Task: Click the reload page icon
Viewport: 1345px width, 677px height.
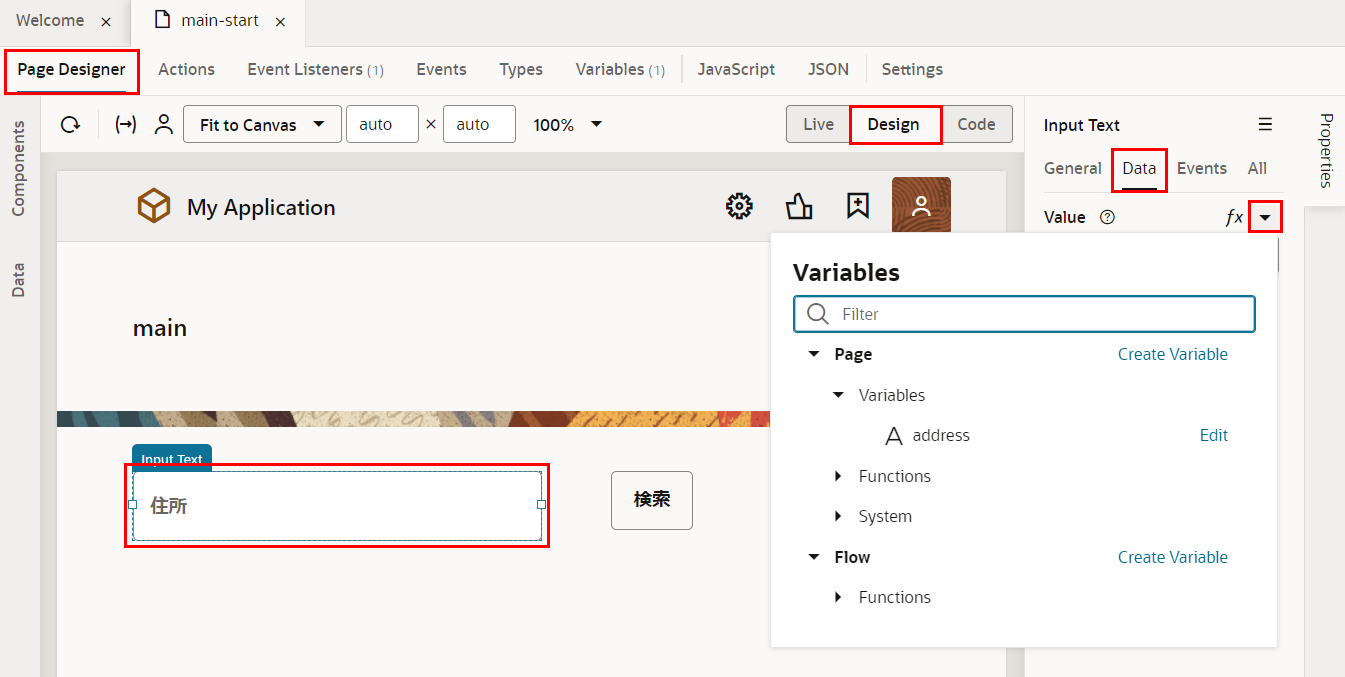Action: tap(70, 125)
